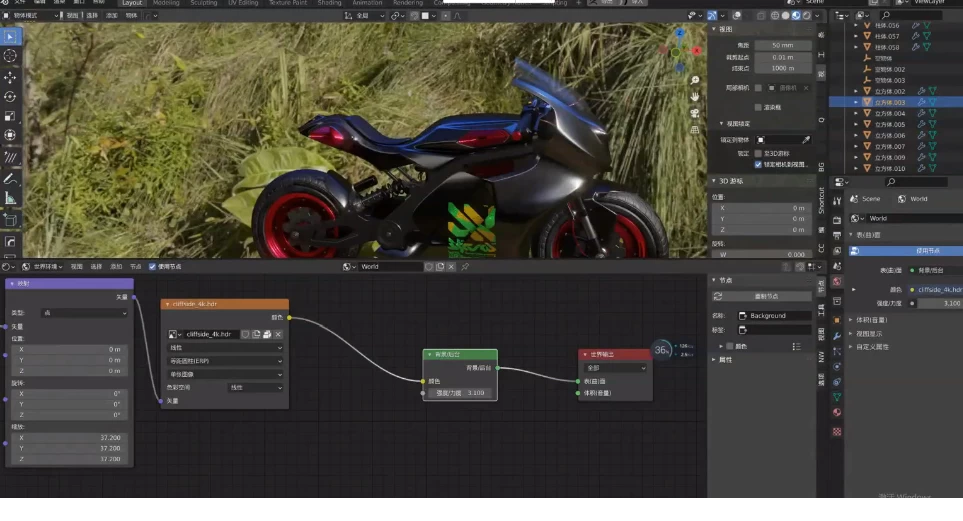Screen dimensions: 963x521
Task: Toggle the 使用节点 checkbox in node editor
Action: pyautogui.click(x=153, y=267)
